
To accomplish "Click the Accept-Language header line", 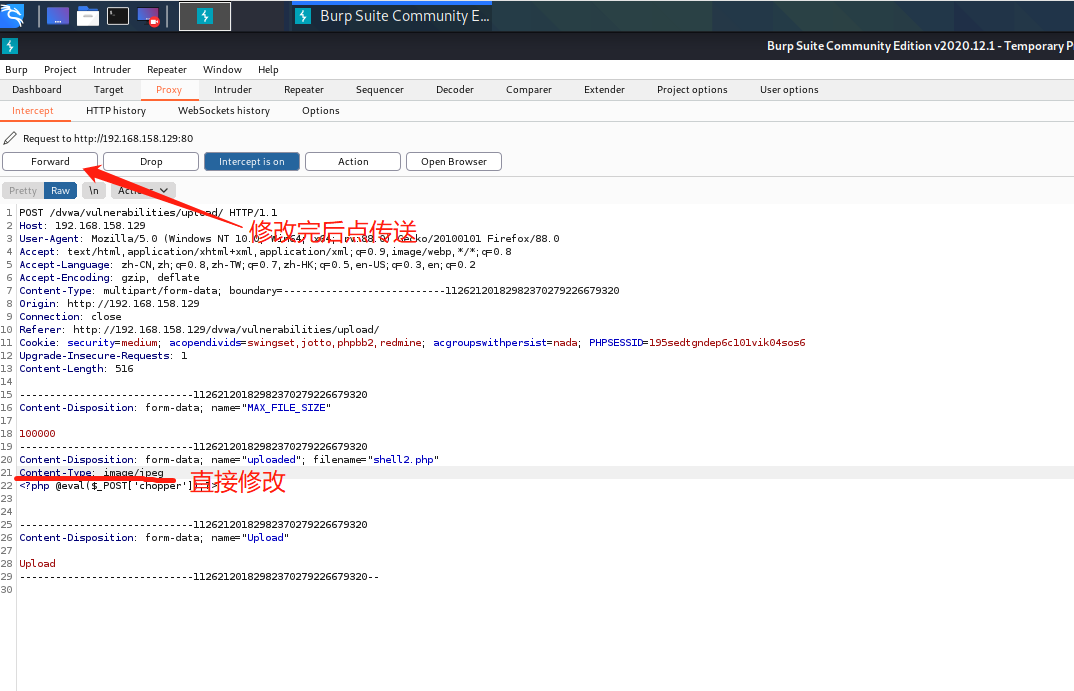I will tap(247, 264).
